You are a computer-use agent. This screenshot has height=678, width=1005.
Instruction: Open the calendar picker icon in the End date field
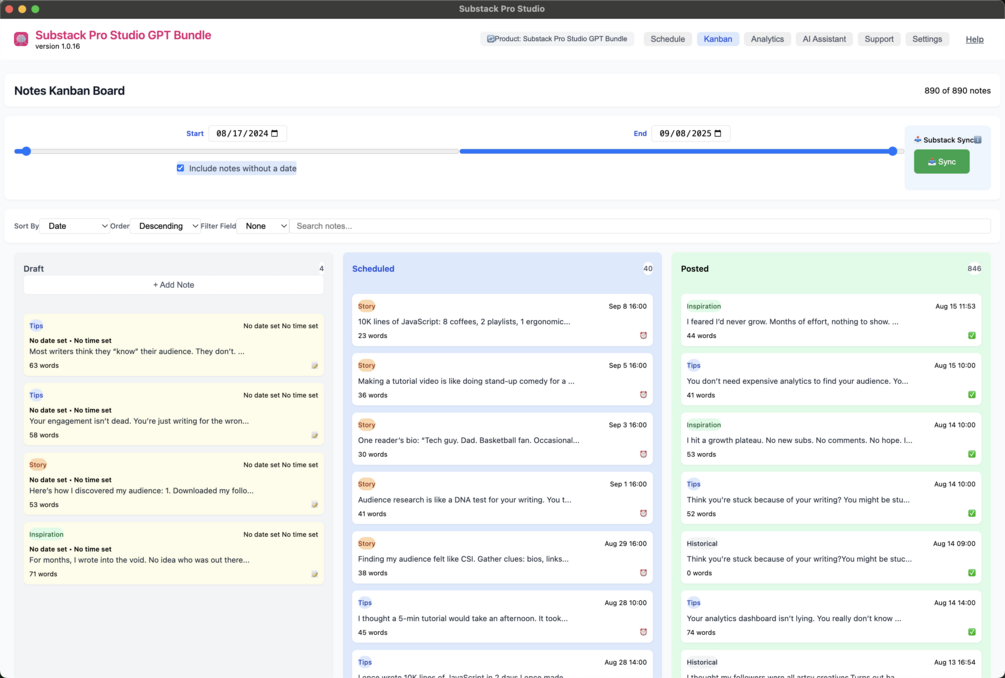718,133
